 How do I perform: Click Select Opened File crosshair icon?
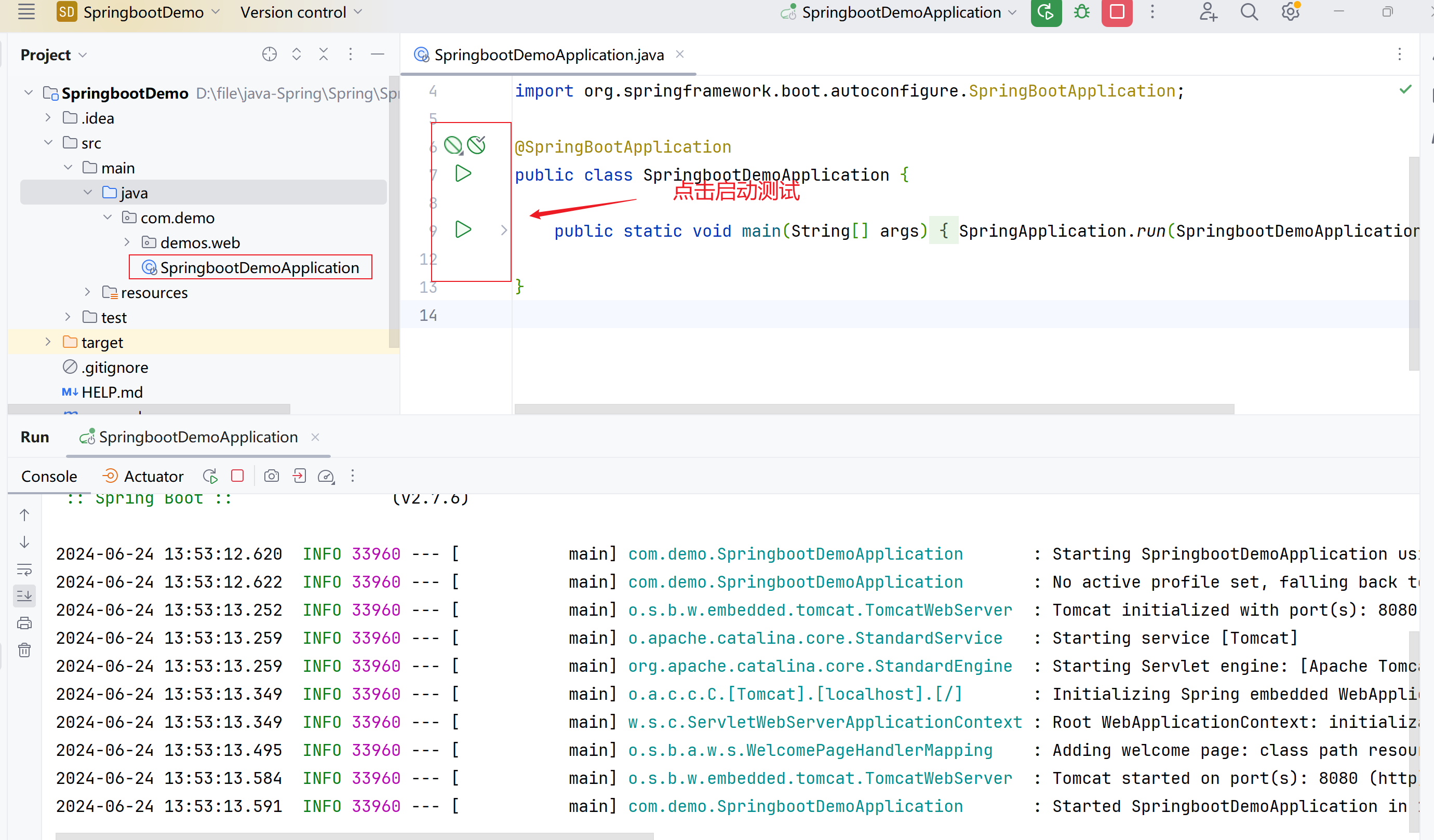(x=269, y=54)
